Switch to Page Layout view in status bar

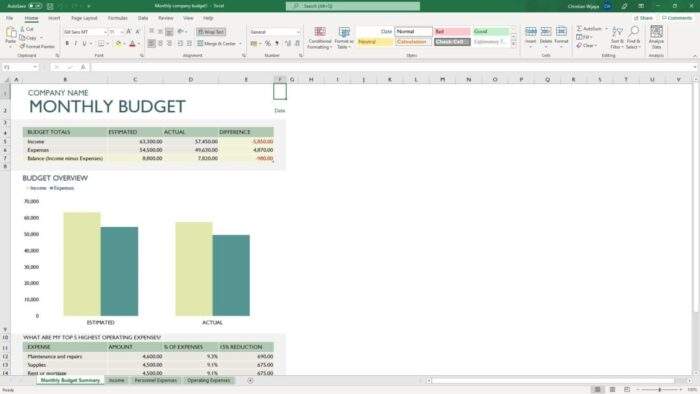612,390
